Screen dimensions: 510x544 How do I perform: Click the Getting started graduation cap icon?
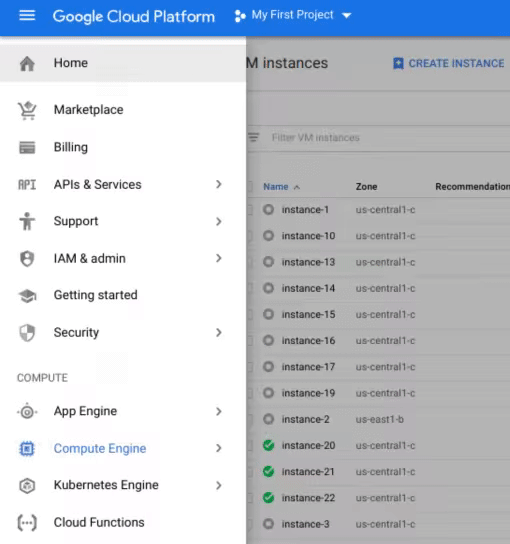[x=27, y=296]
